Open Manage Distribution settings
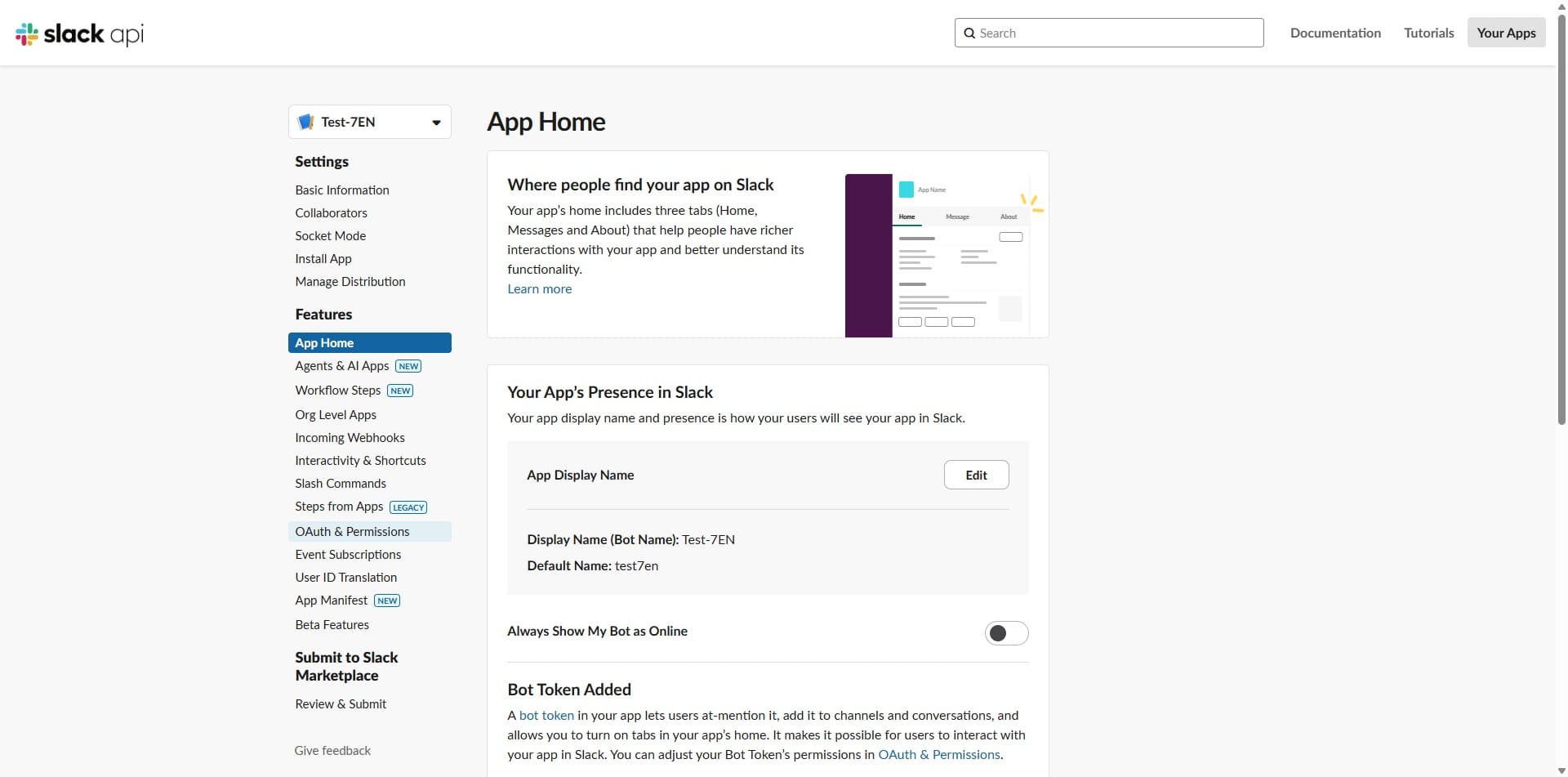This screenshot has width=1568, height=777. tap(350, 281)
